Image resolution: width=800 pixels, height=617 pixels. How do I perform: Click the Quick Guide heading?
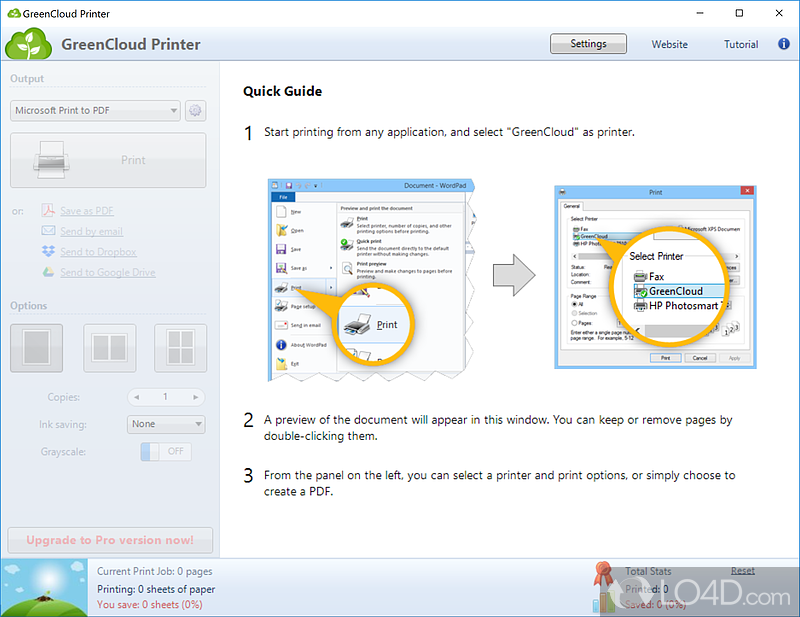click(x=283, y=91)
